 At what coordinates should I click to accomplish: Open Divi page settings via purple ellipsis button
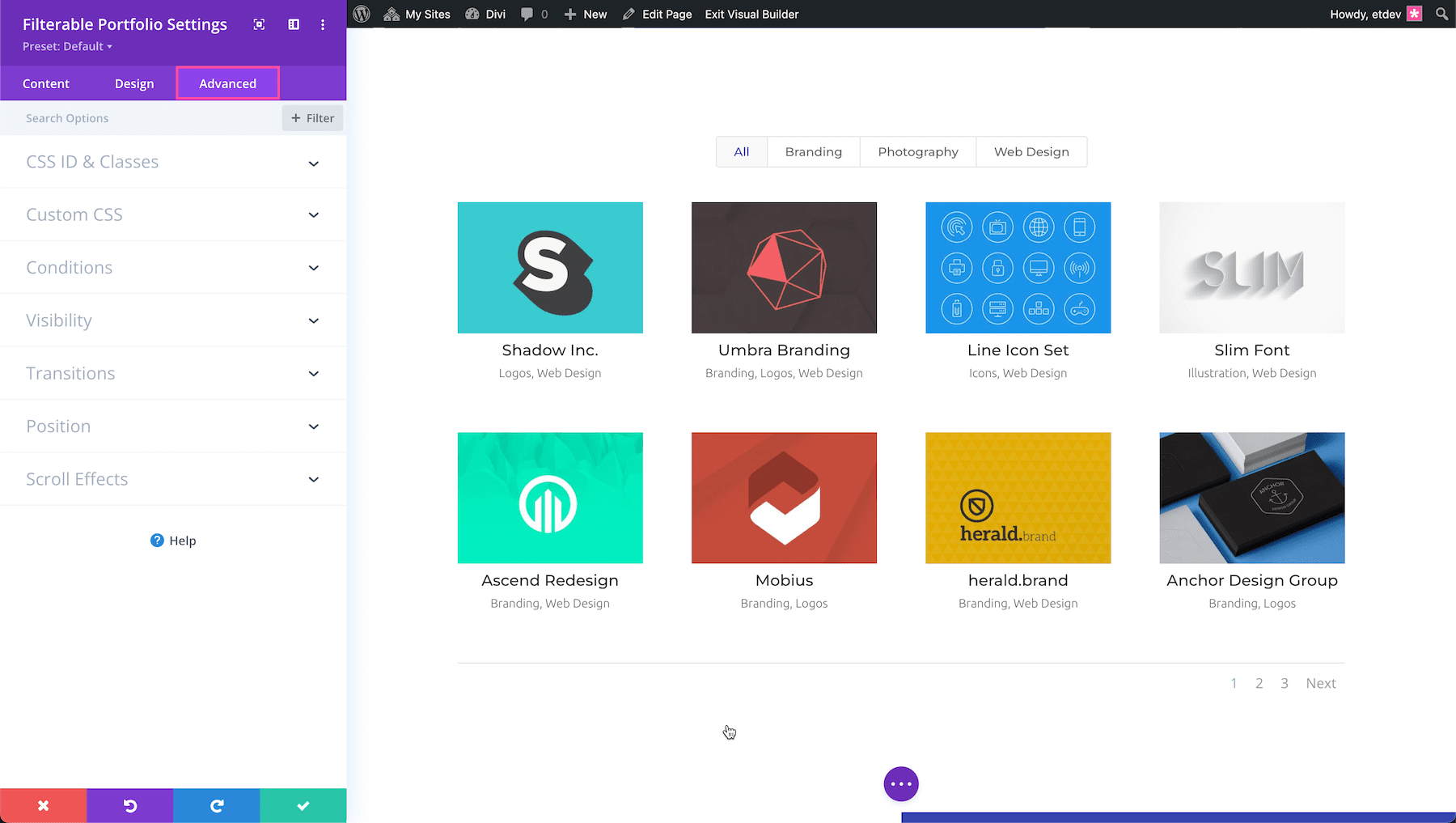(x=901, y=783)
